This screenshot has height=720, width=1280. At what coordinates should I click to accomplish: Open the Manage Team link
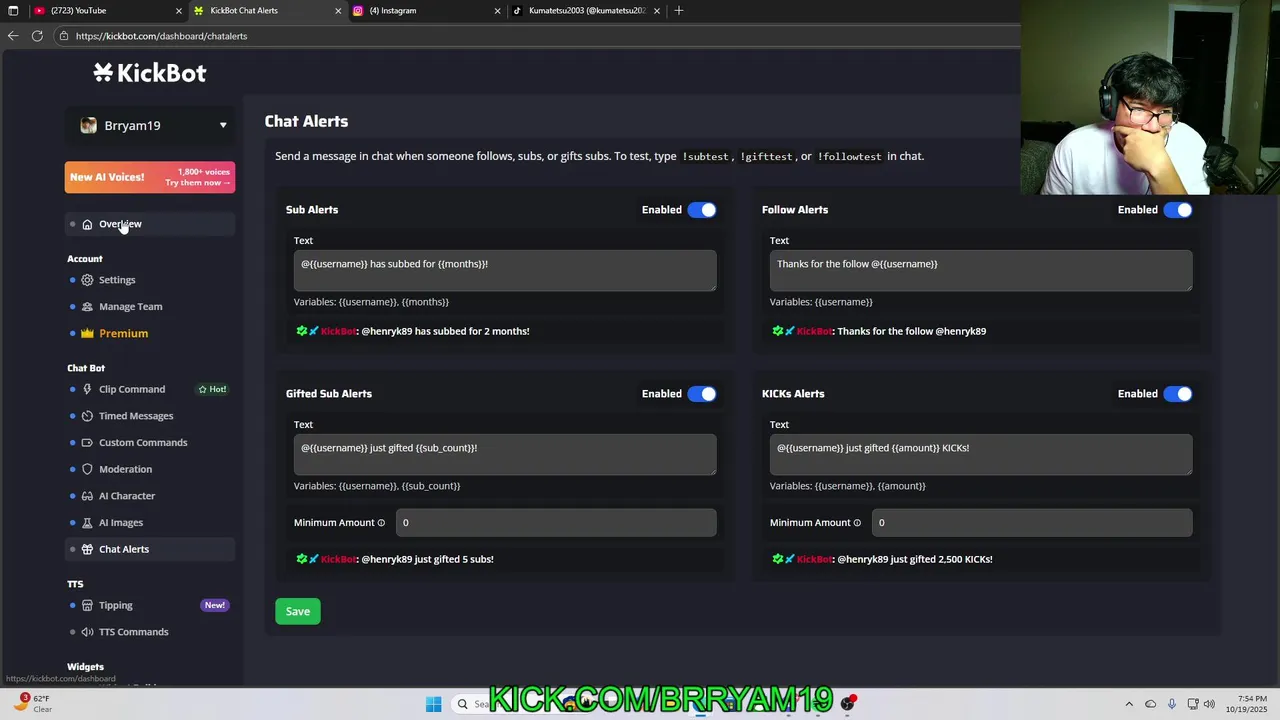130,307
